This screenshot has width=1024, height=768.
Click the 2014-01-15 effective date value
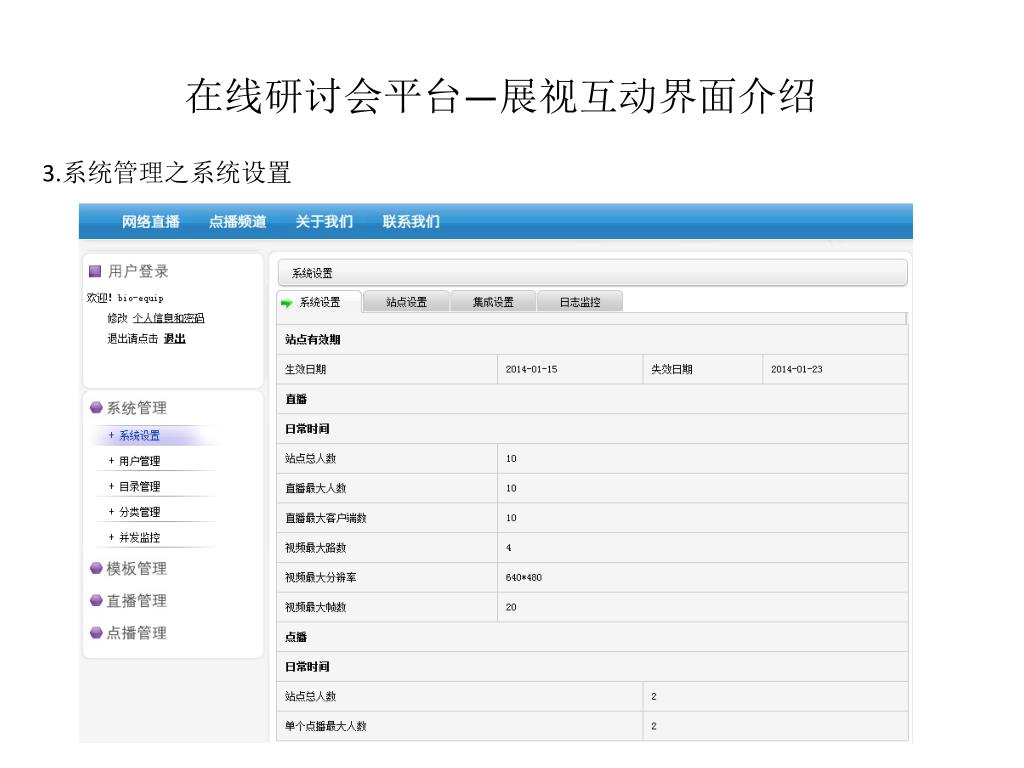[x=531, y=369]
